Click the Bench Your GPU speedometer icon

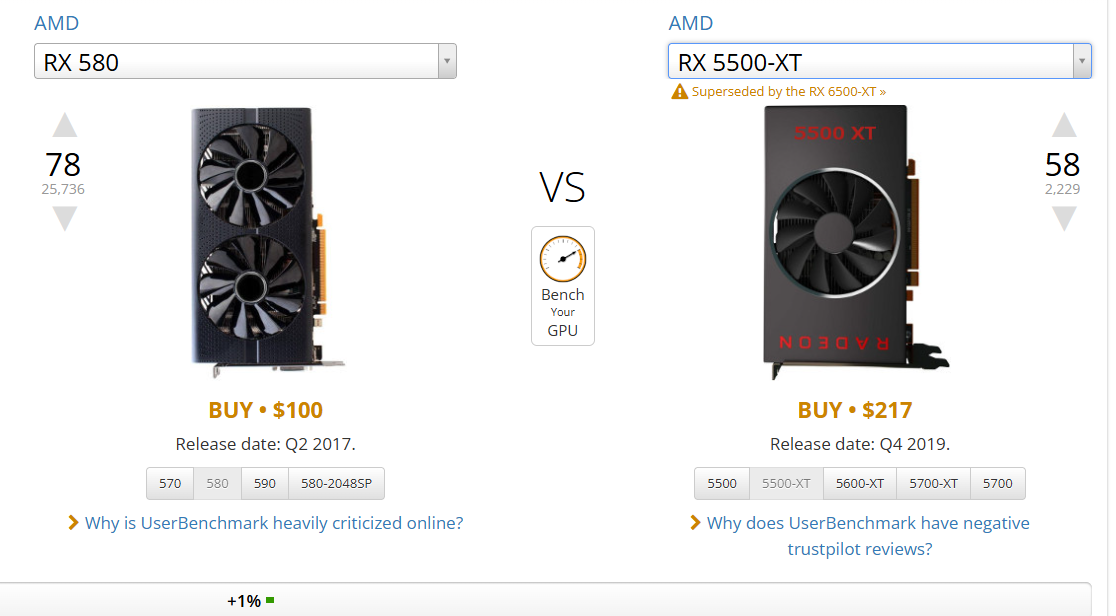(562, 259)
